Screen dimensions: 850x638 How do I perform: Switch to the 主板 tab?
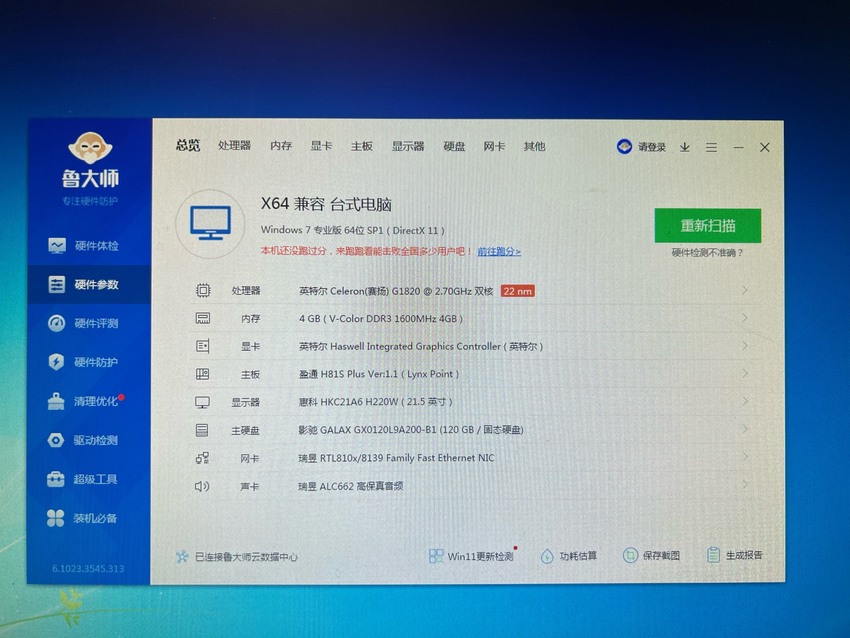(x=362, y=146)
